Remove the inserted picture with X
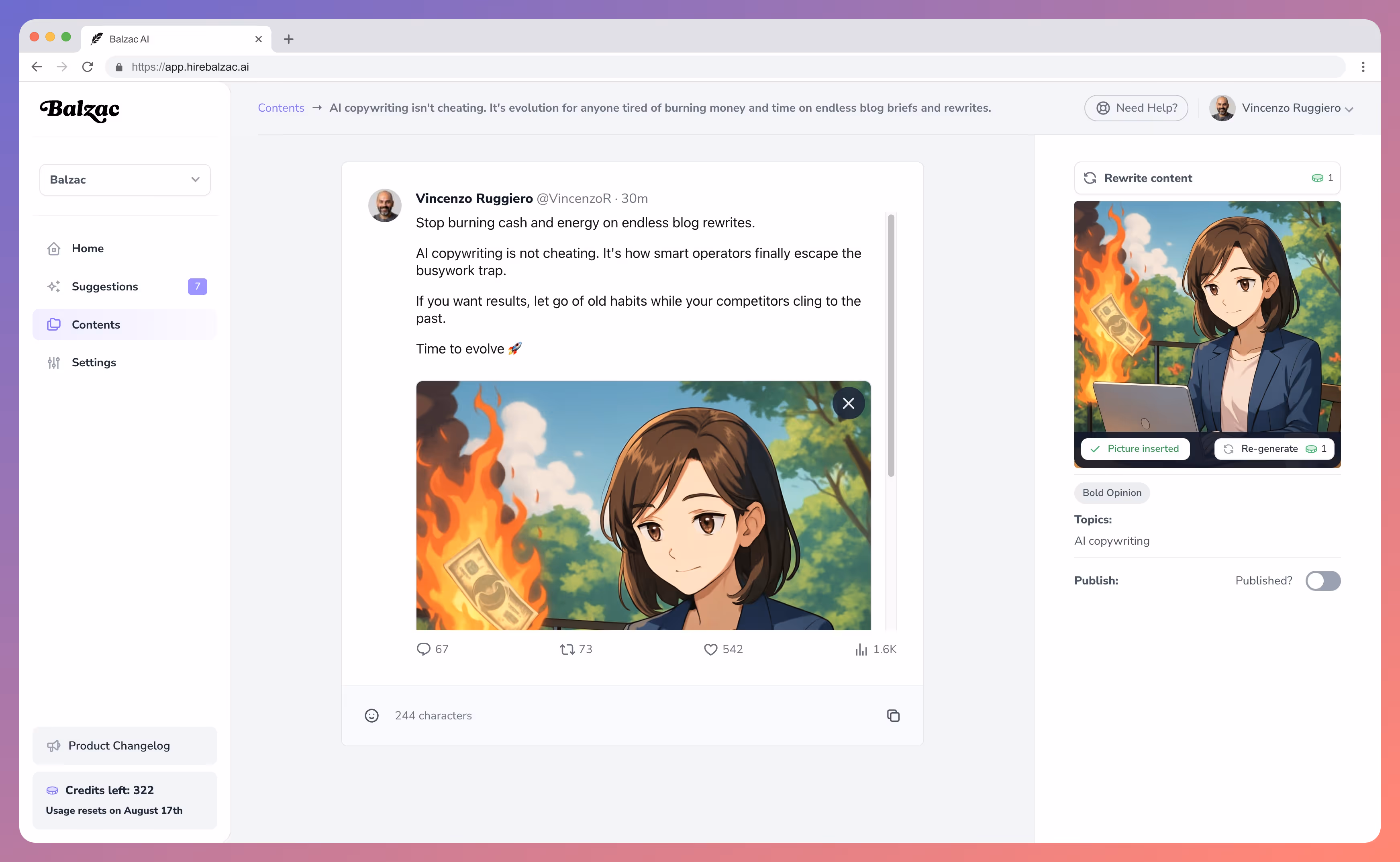Screen dimensions: 1400x862 (x=848, y=403)
